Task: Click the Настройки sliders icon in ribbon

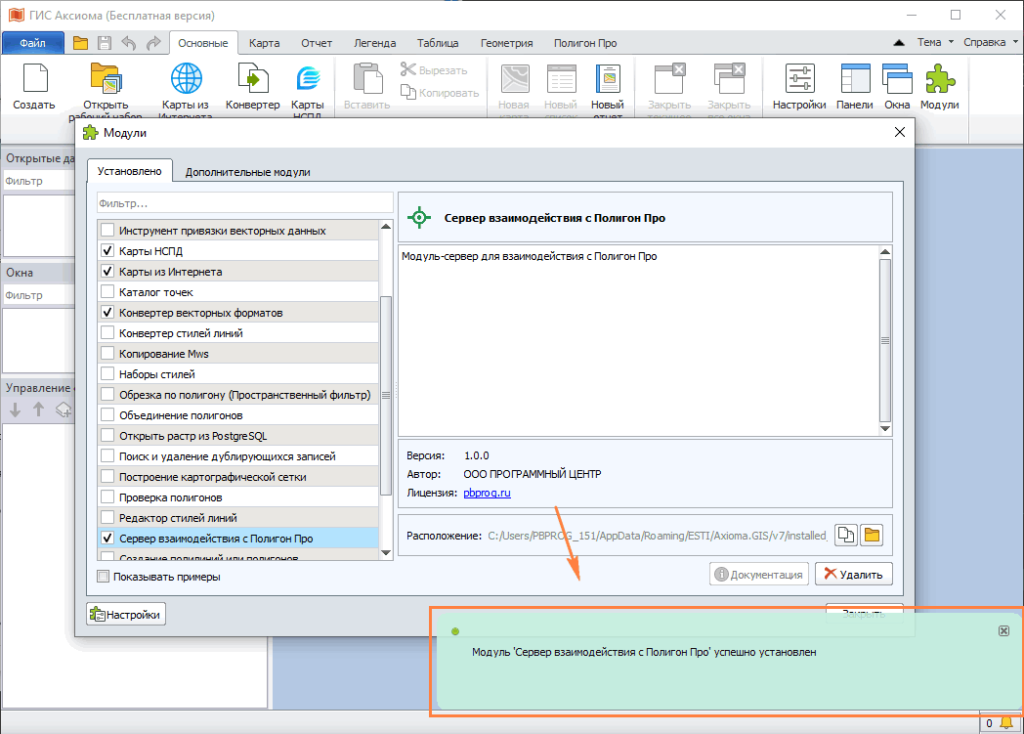Action: (x=799, y=78)
